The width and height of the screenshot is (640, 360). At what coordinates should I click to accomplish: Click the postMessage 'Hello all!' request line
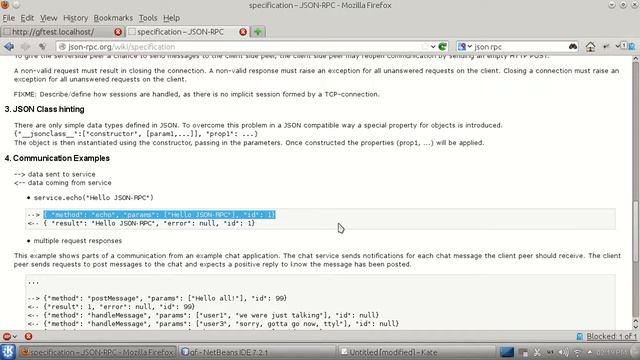pyautogui.click(x=157, y=298)
